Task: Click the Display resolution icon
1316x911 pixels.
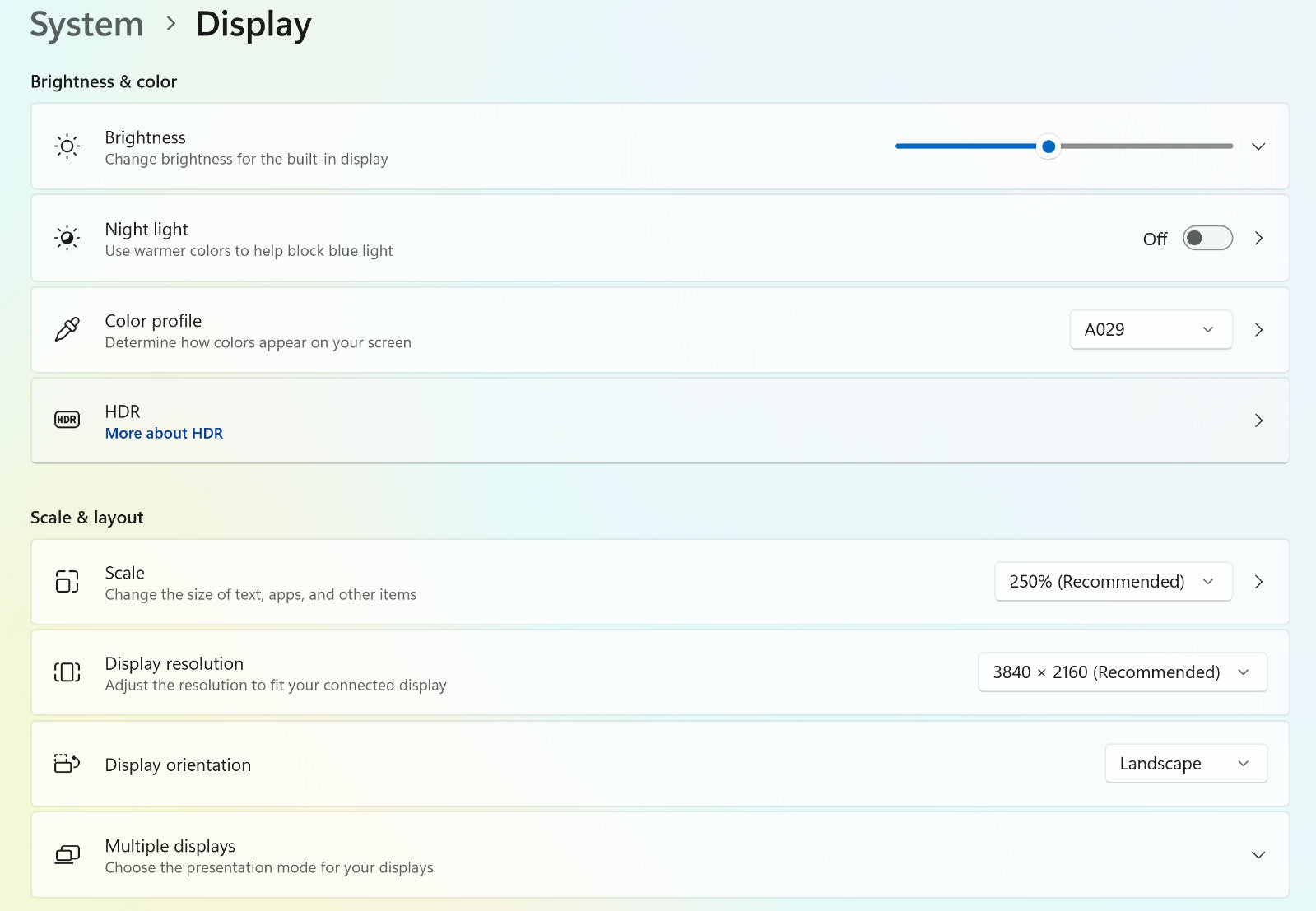Action: click(67, 672)
